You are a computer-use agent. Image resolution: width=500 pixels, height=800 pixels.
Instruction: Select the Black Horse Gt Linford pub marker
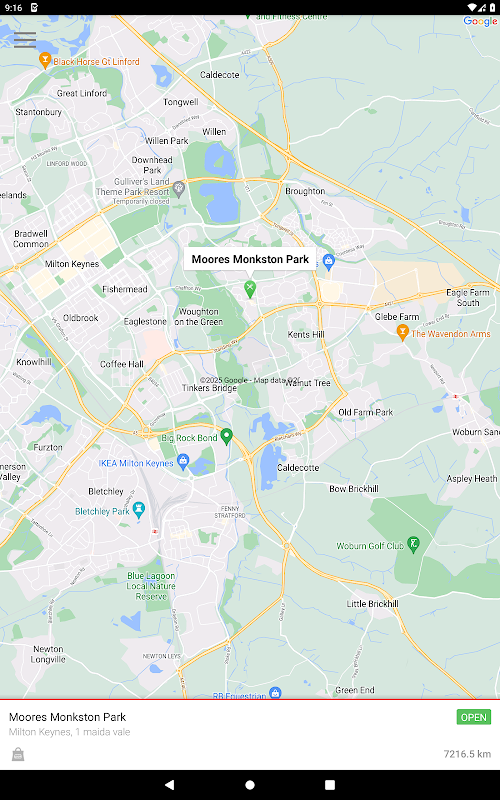(45, 61)
